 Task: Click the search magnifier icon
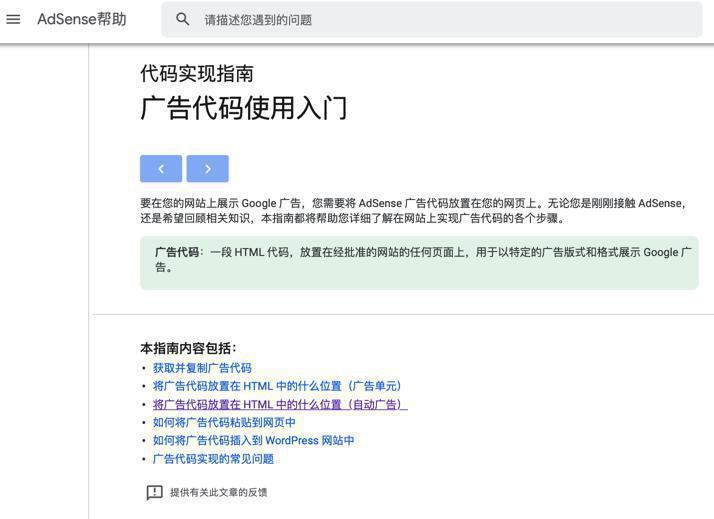[183, 19]
